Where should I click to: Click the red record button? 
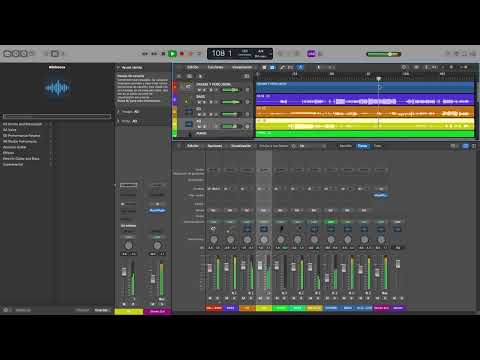click(182, 53)
